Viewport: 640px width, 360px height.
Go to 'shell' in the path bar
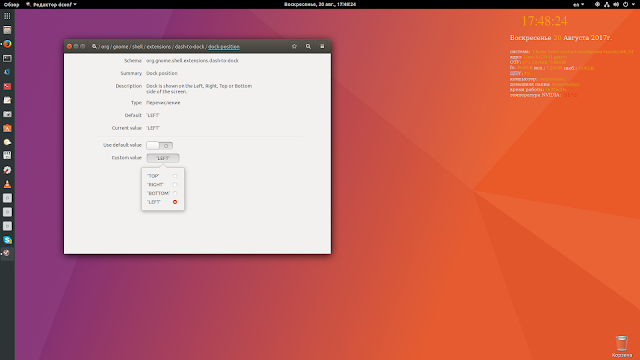click(138, 47)
